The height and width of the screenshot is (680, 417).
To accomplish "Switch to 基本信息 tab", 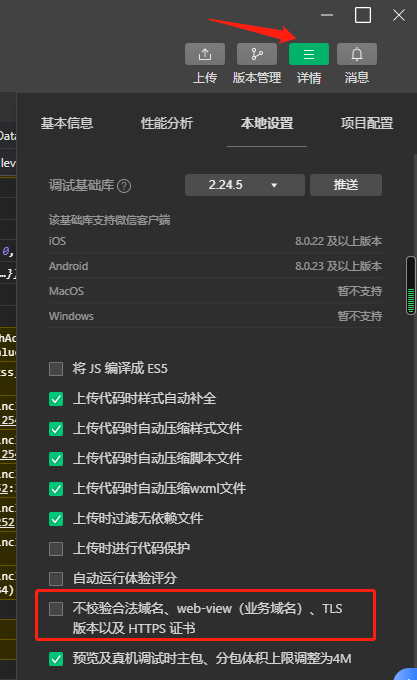I will point(67,123).
